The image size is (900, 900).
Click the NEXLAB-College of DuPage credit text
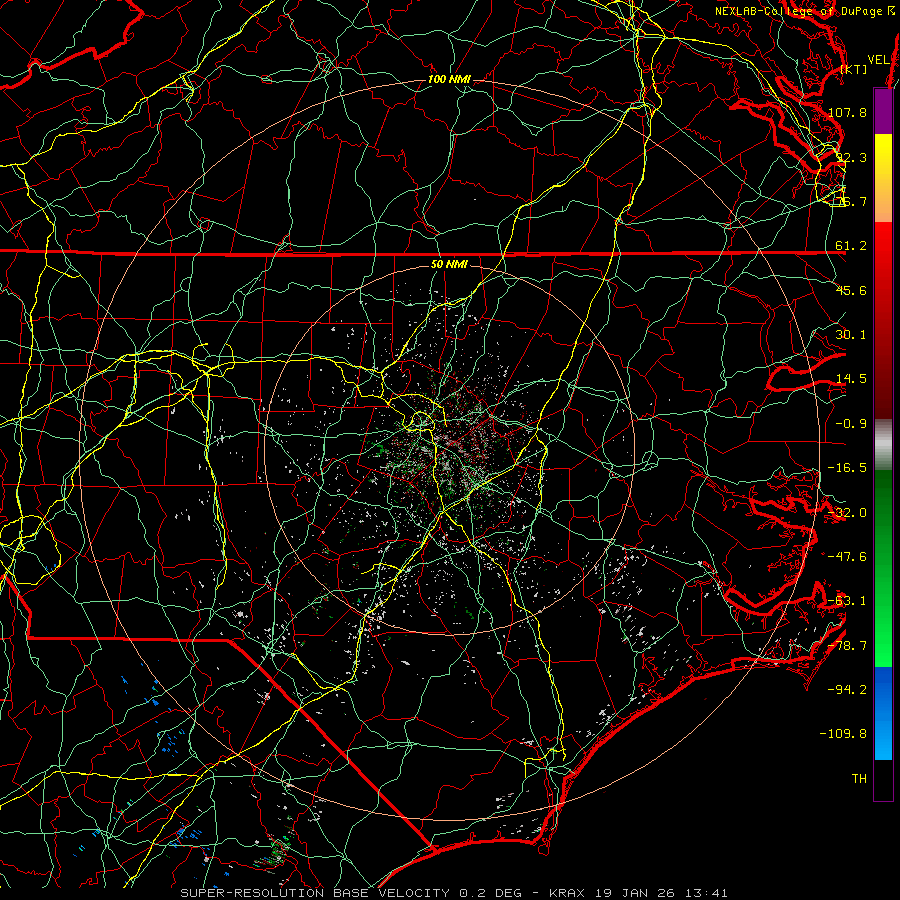pos(798,11)
